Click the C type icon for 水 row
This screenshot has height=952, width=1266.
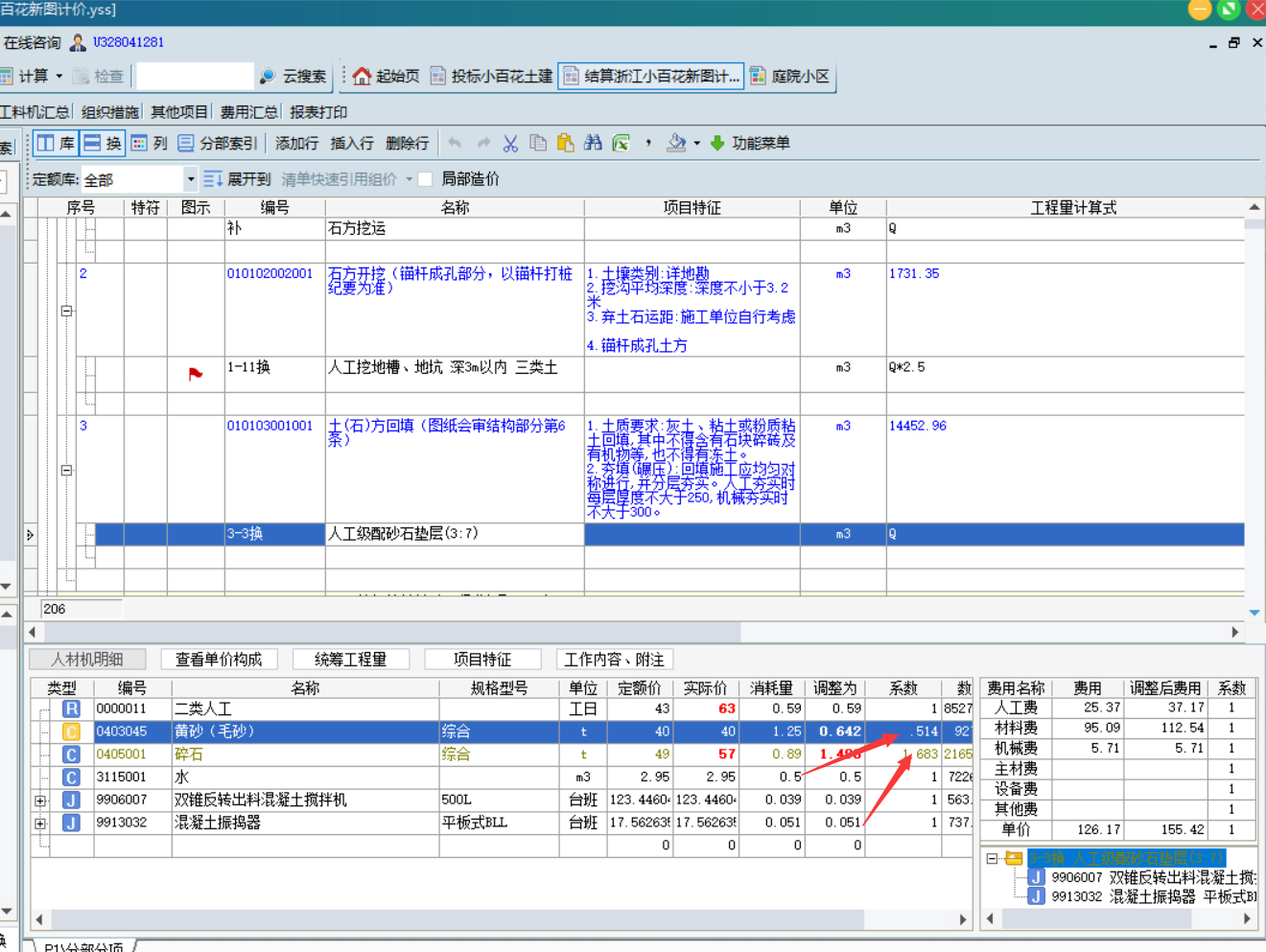(71, 778)
